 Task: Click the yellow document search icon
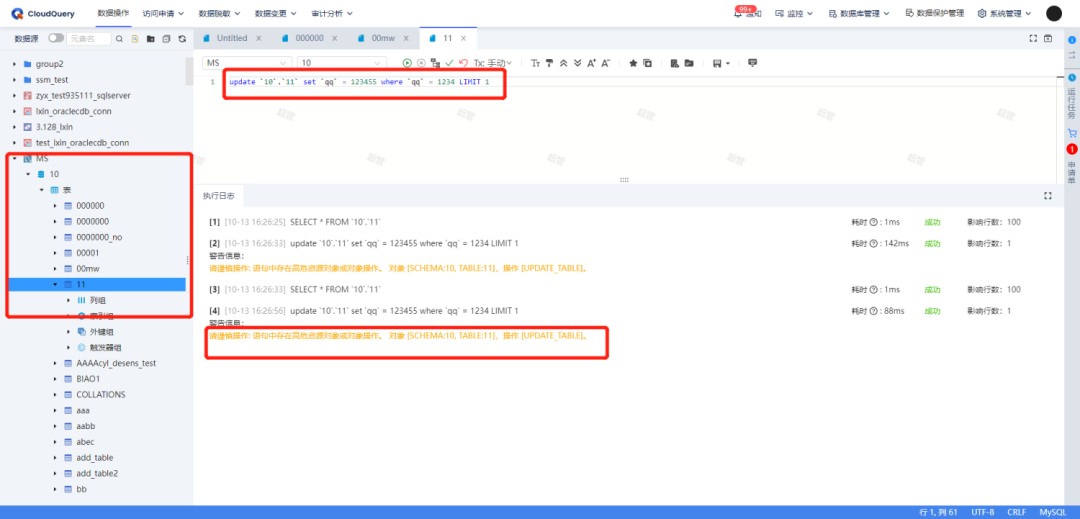pyautogui.click(x=135, y=39)
